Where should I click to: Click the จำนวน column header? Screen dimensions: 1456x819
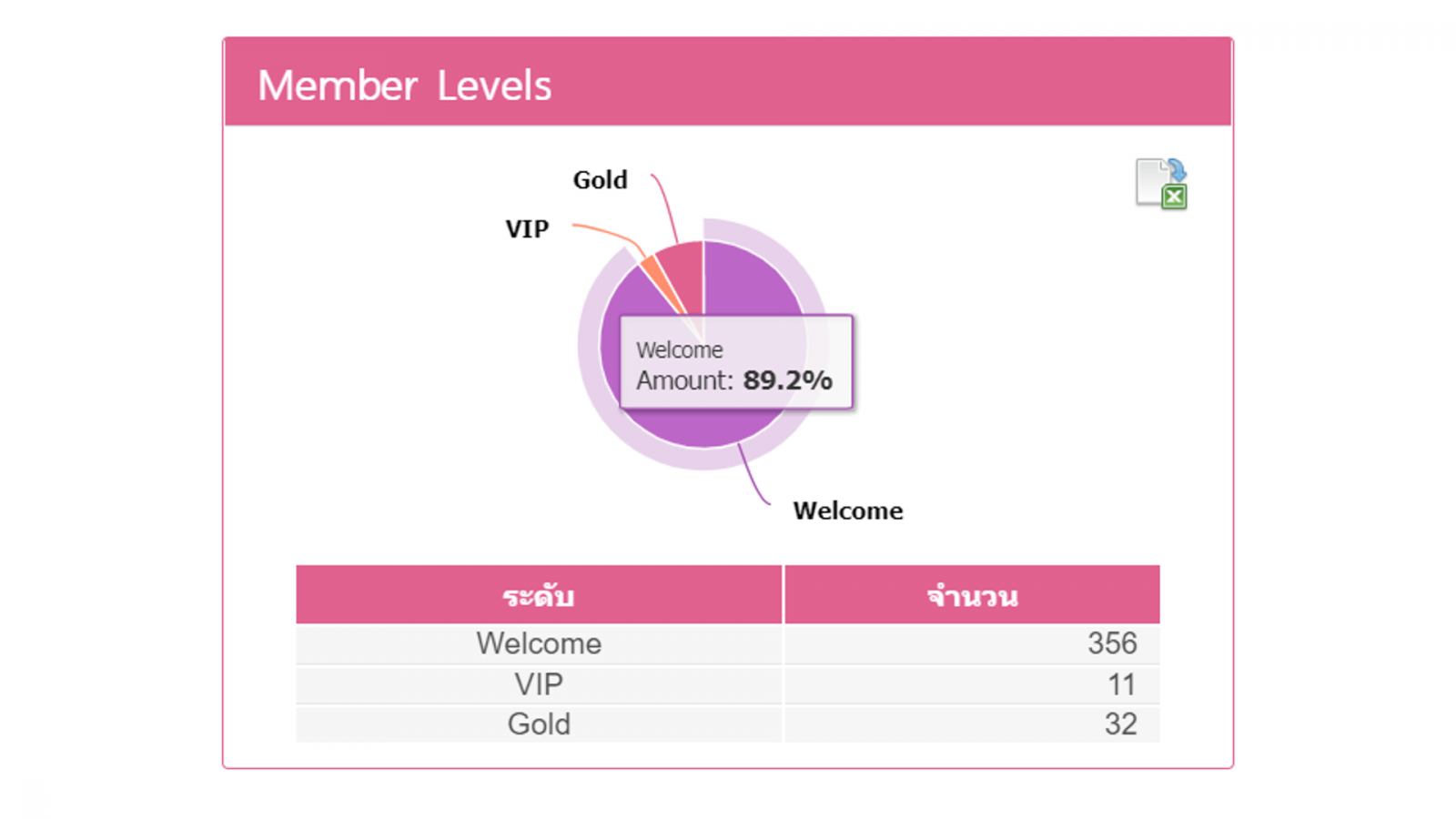(972, 595)
